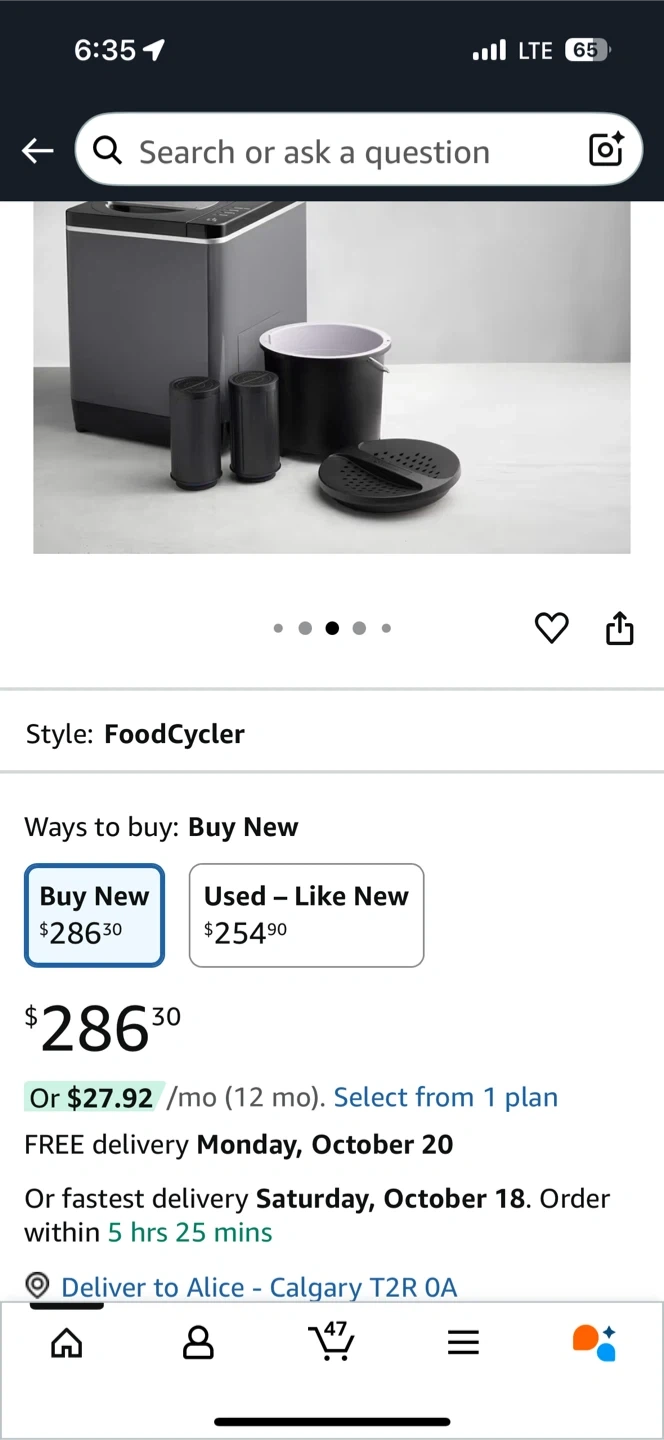664x1440 pixels.
Task: Select the Buy New option
Action: 94,915
